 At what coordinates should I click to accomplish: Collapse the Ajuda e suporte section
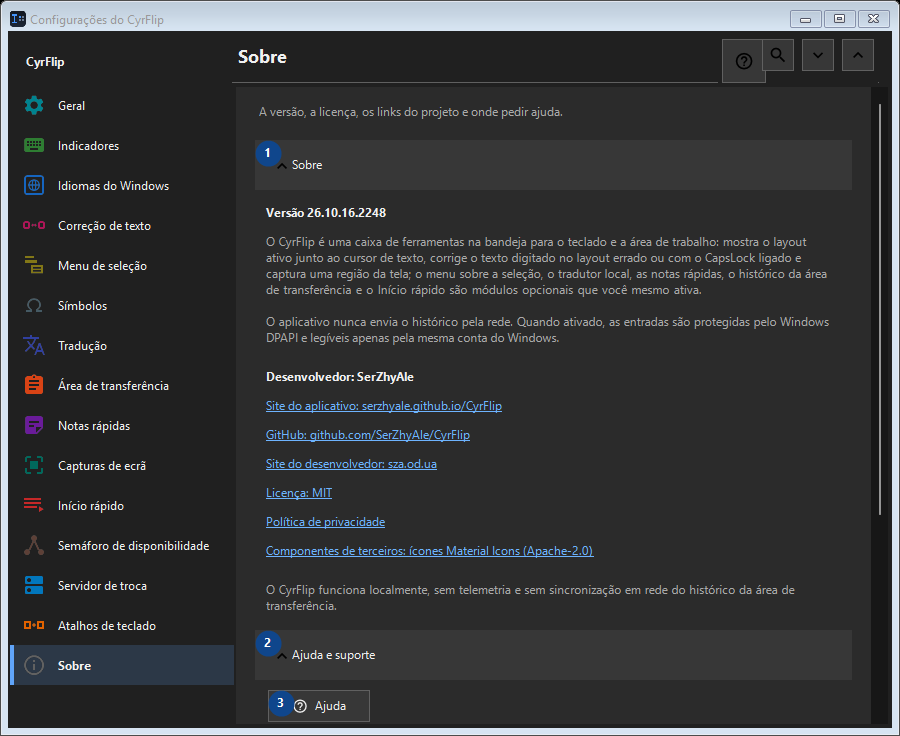(553, 655)
